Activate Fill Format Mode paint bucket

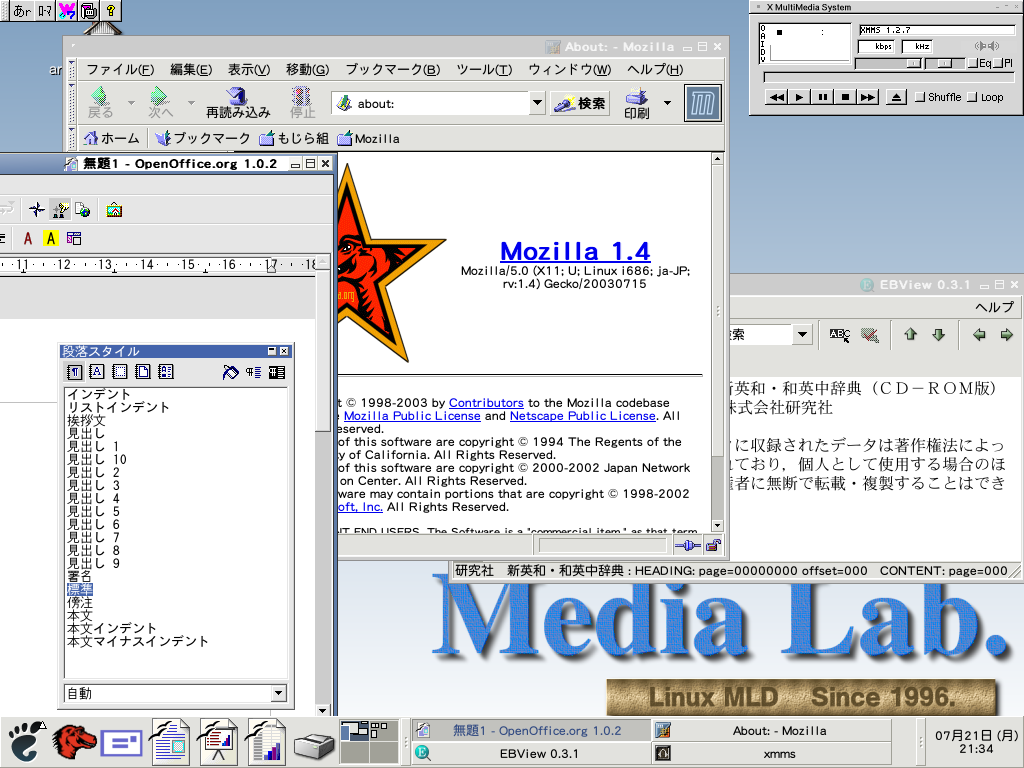231,372
